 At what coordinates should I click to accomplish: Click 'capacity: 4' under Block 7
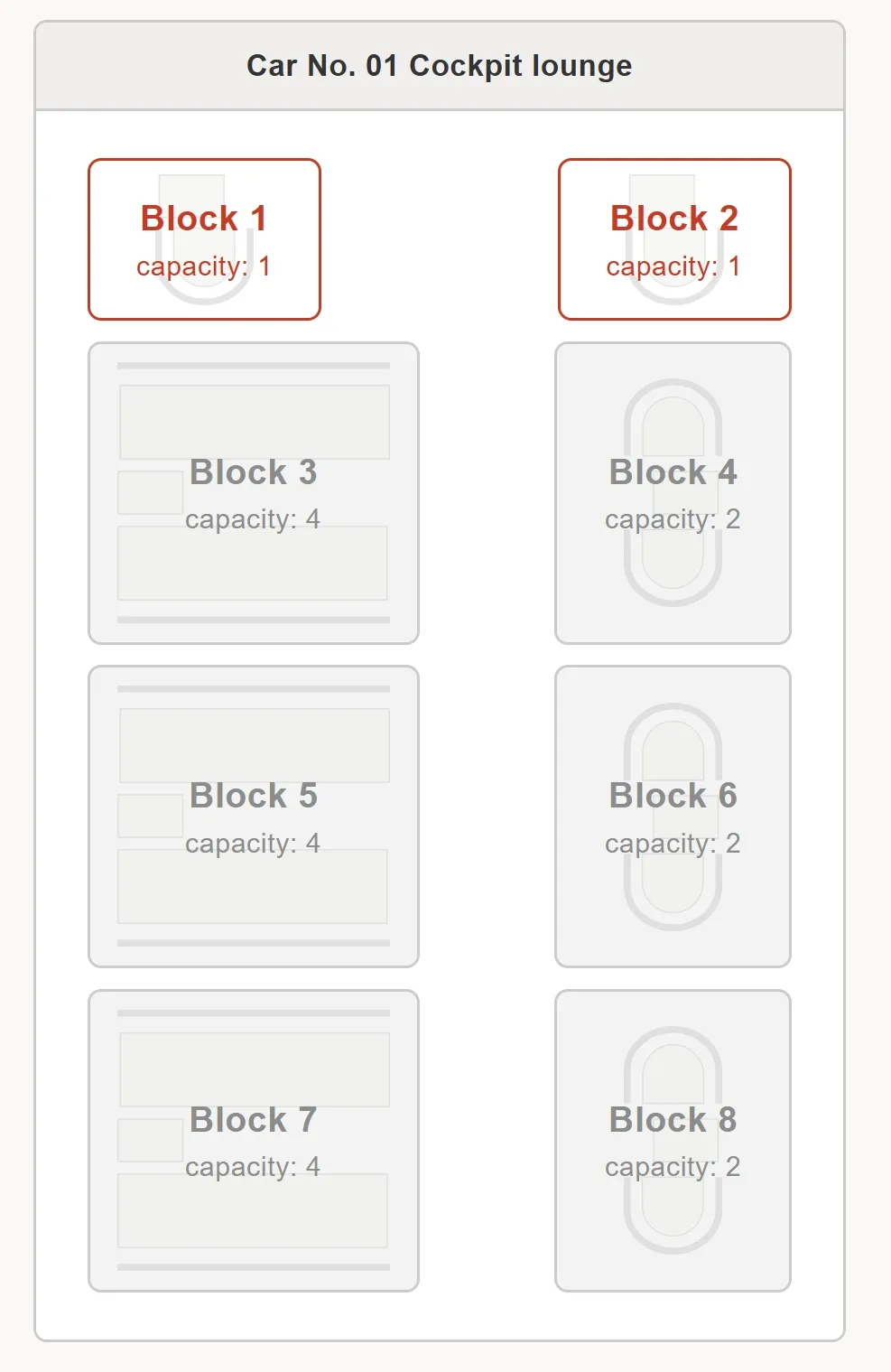(x=253, y=1167)
